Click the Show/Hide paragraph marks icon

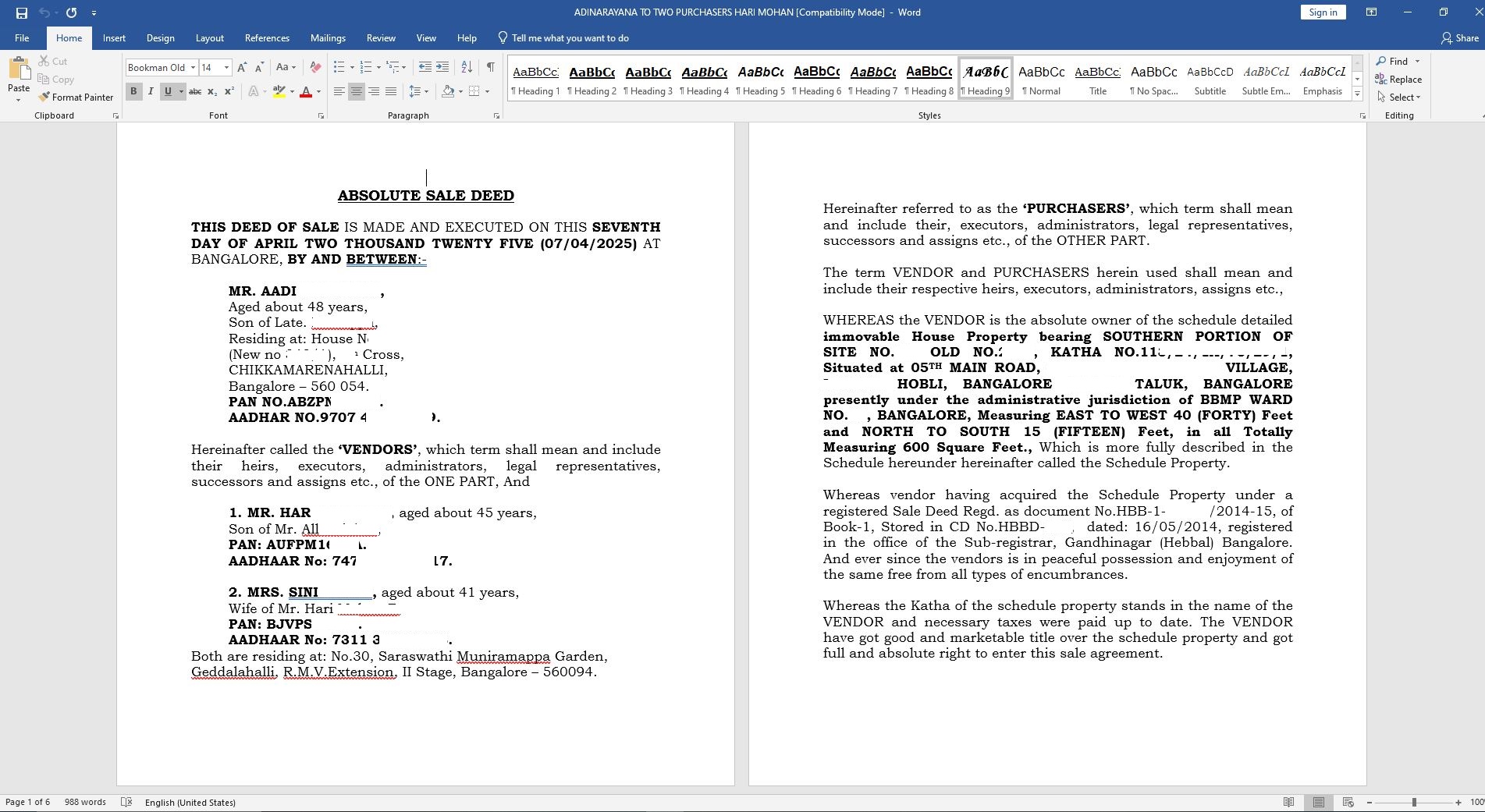click(x=490, y=67)
